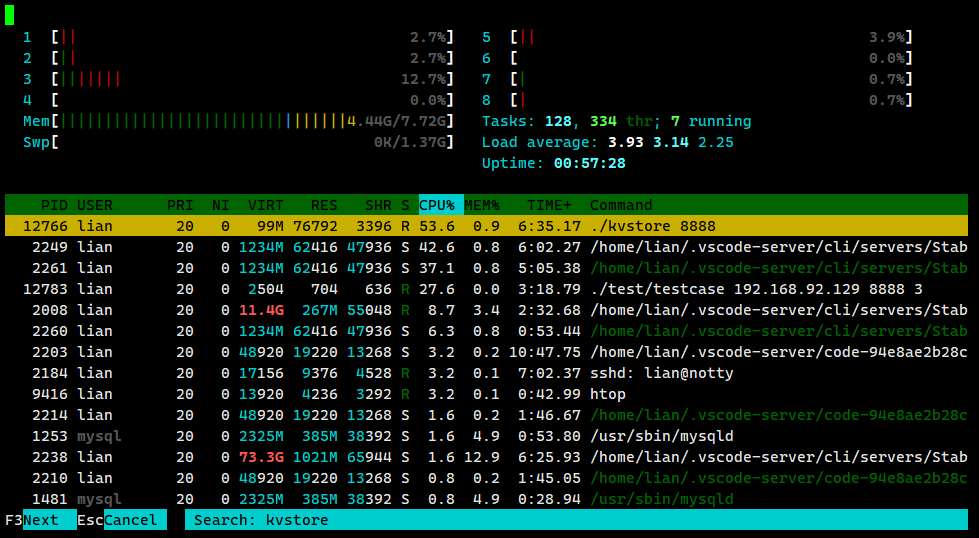The height and width of the screenshot is (538, 979).
Task: Sort processes by PID column
Action: click(x=54, y=205)
